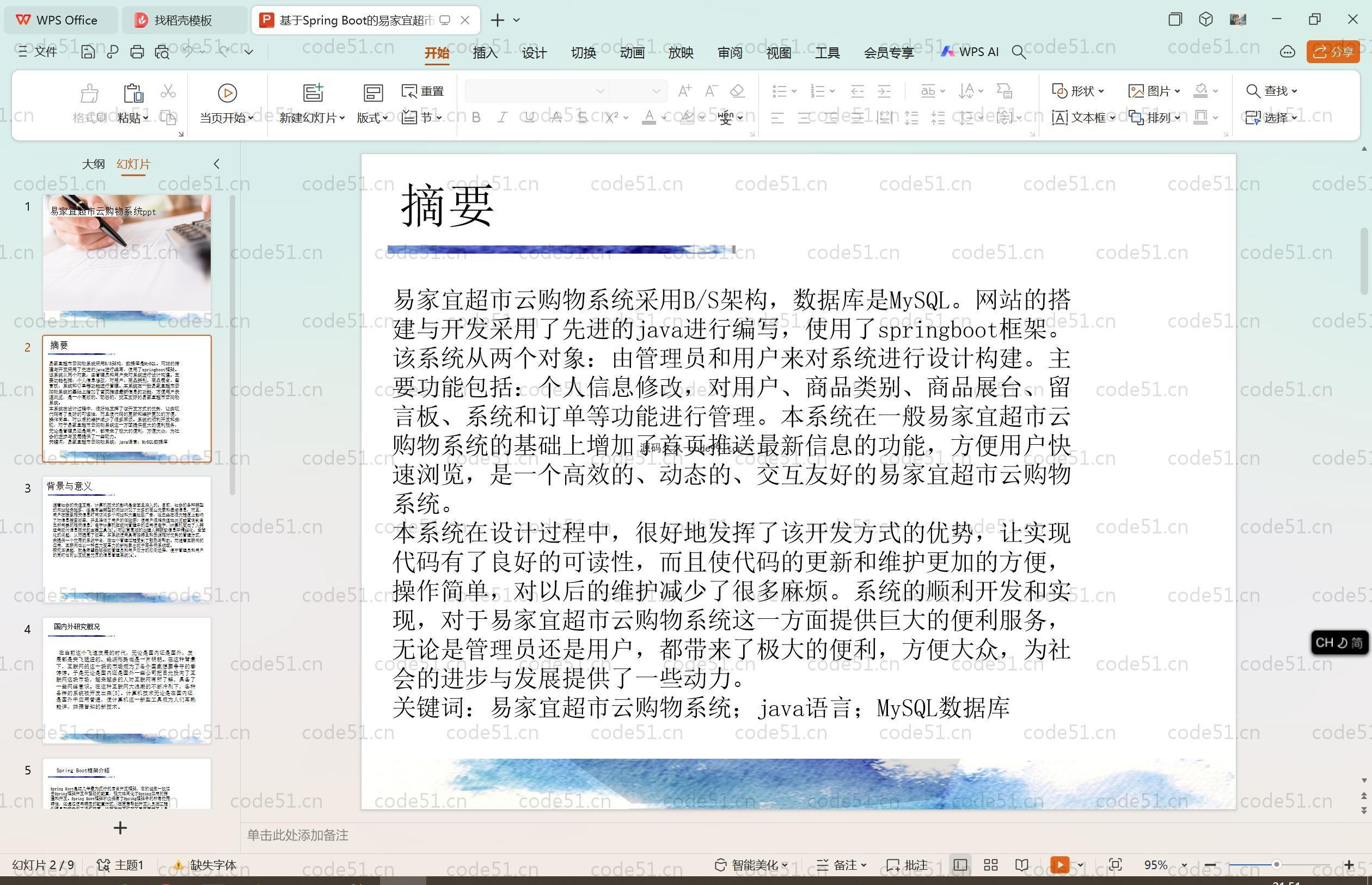The image size is (1372, 885).
Task: Click the Redo arrow icon
Action: click(x=224, y=52)
